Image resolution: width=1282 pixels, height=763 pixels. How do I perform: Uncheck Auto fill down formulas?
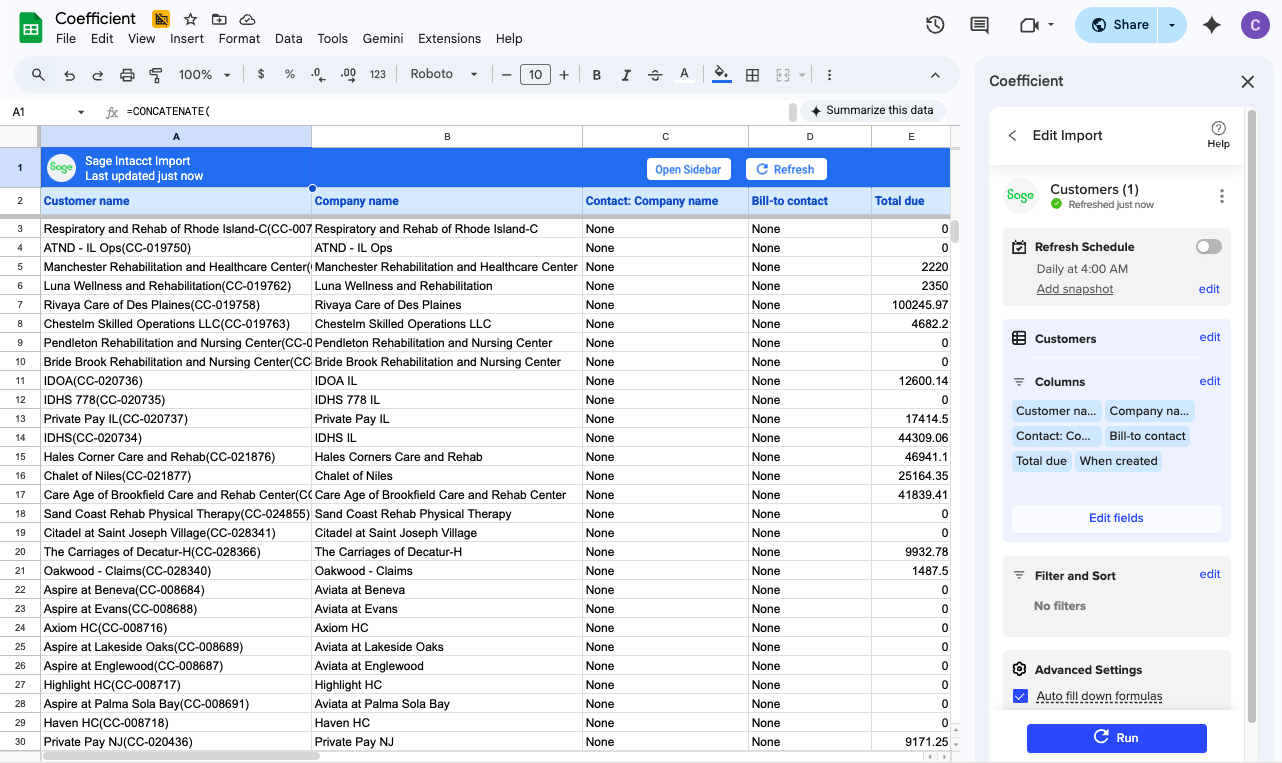point(1020,695)
